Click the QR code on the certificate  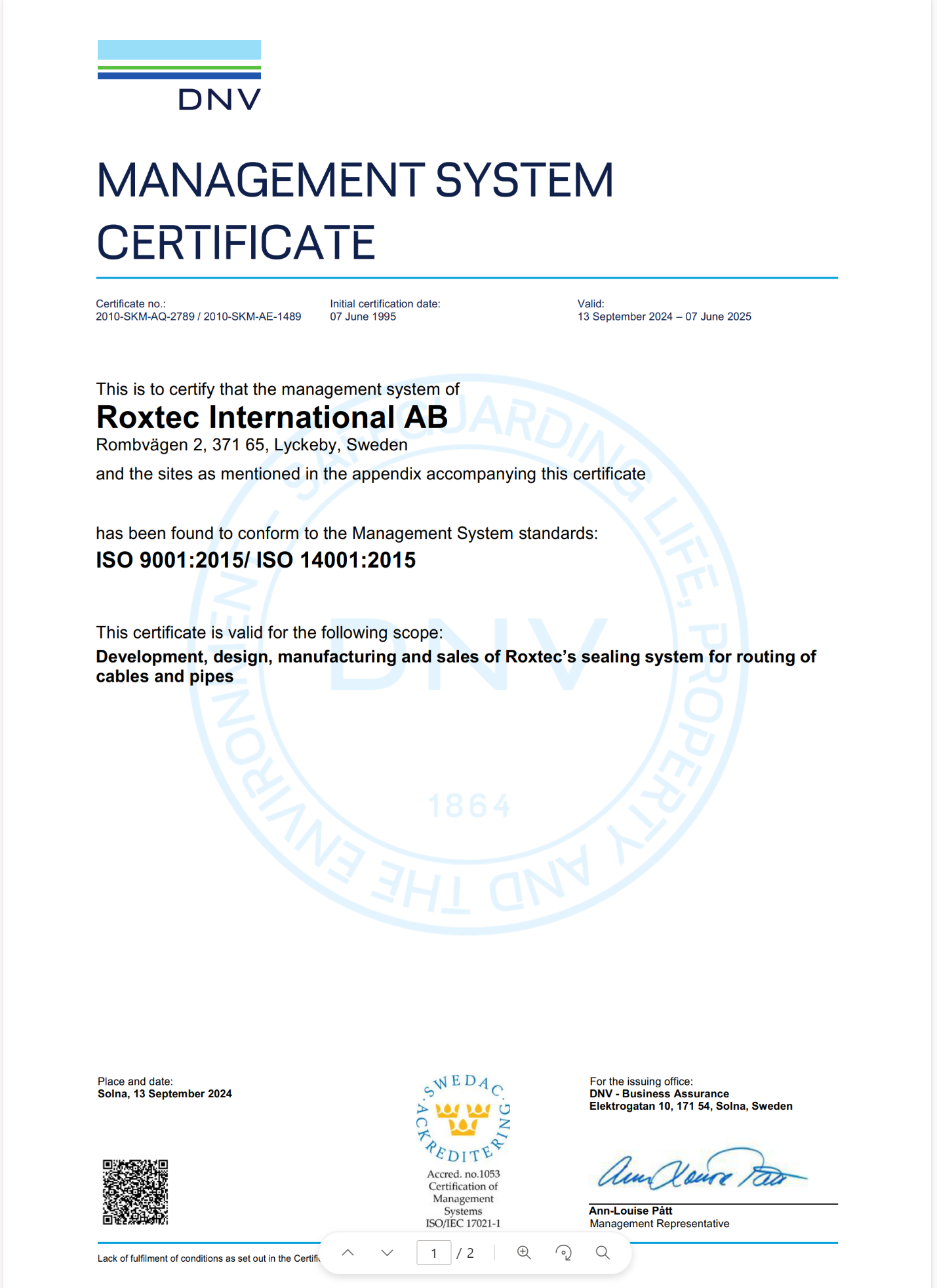pyautogui.click(x=135, y=1192)
